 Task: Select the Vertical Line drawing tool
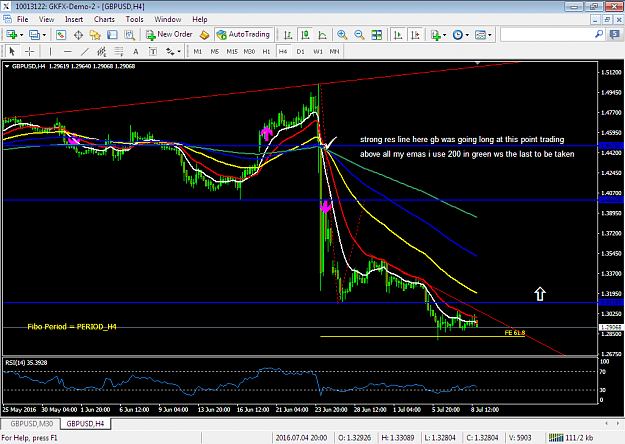click(50, 51)
